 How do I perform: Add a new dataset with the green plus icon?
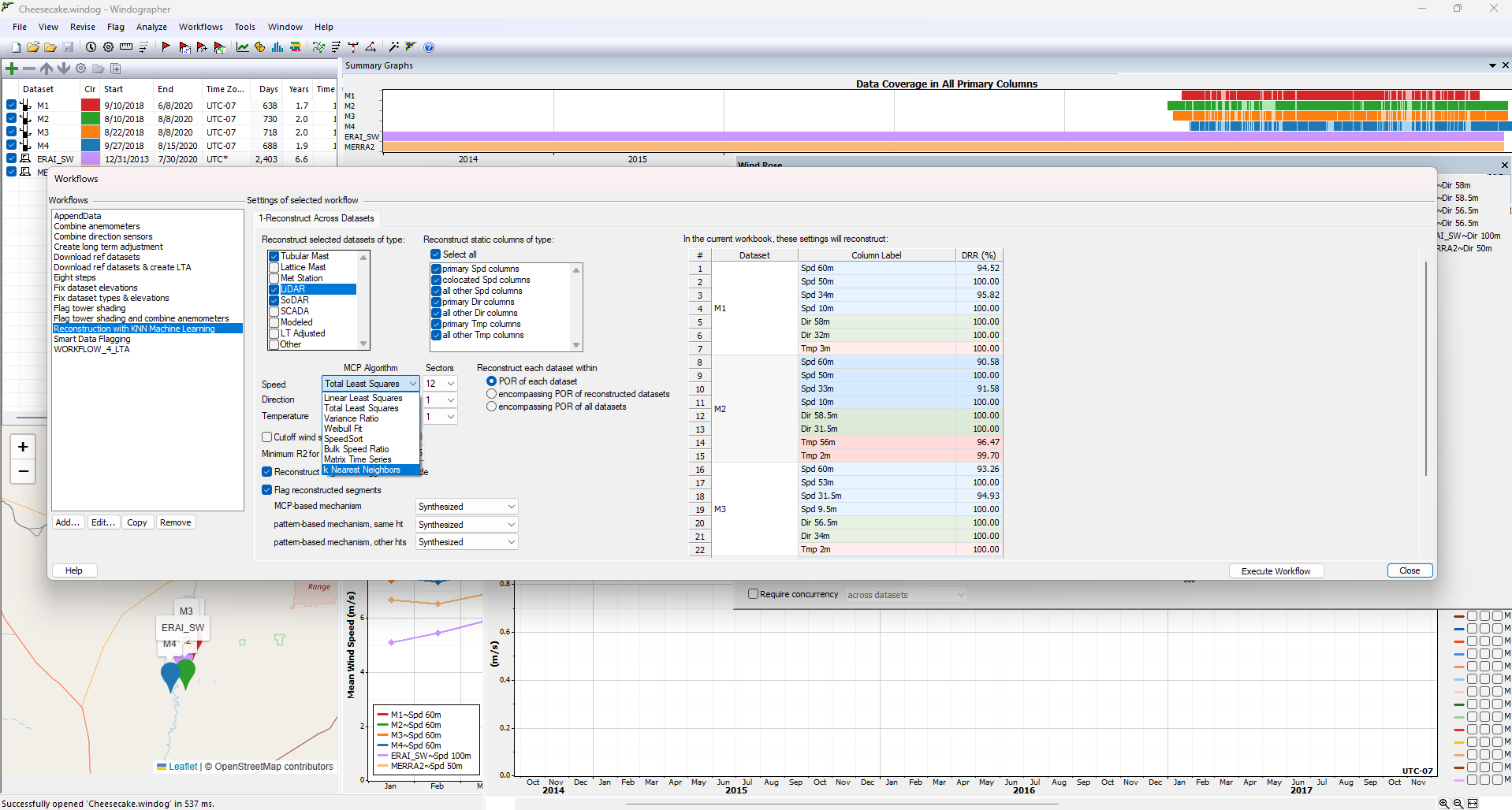[x=12, y=69]
